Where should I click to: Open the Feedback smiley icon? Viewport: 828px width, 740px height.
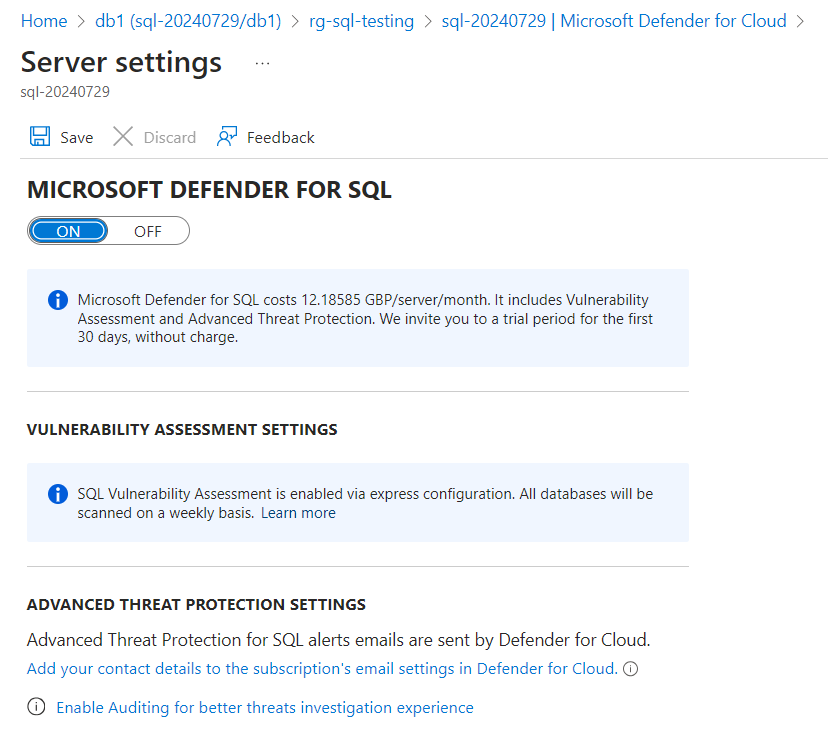pyautogui.click(x=227, y=136)
